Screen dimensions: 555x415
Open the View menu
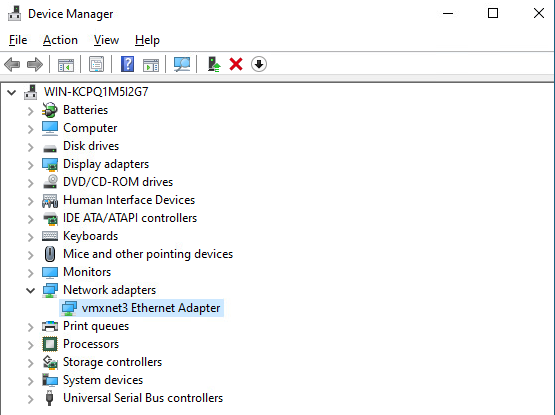tap(106, 40)
